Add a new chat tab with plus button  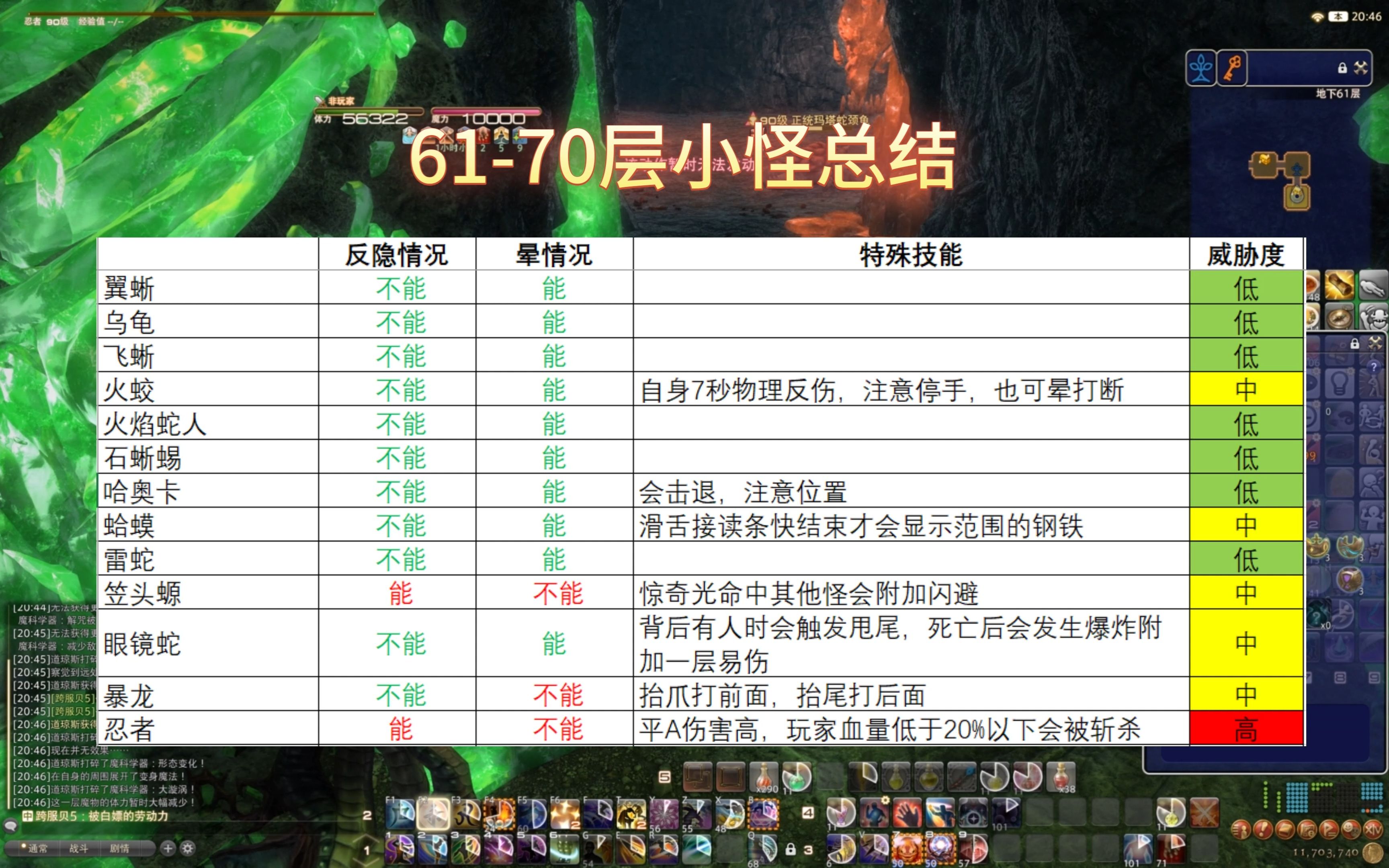tap(168, 848)
